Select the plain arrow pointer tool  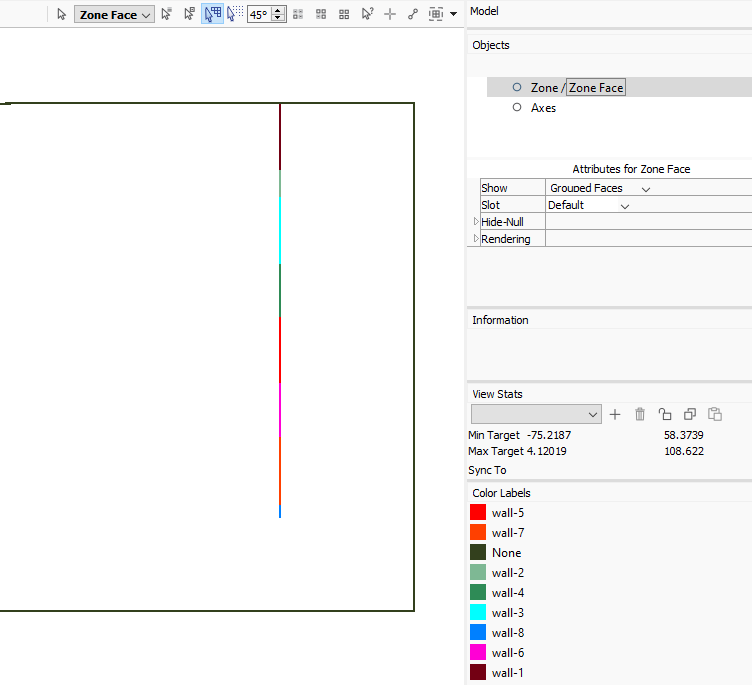click(61, 14)
